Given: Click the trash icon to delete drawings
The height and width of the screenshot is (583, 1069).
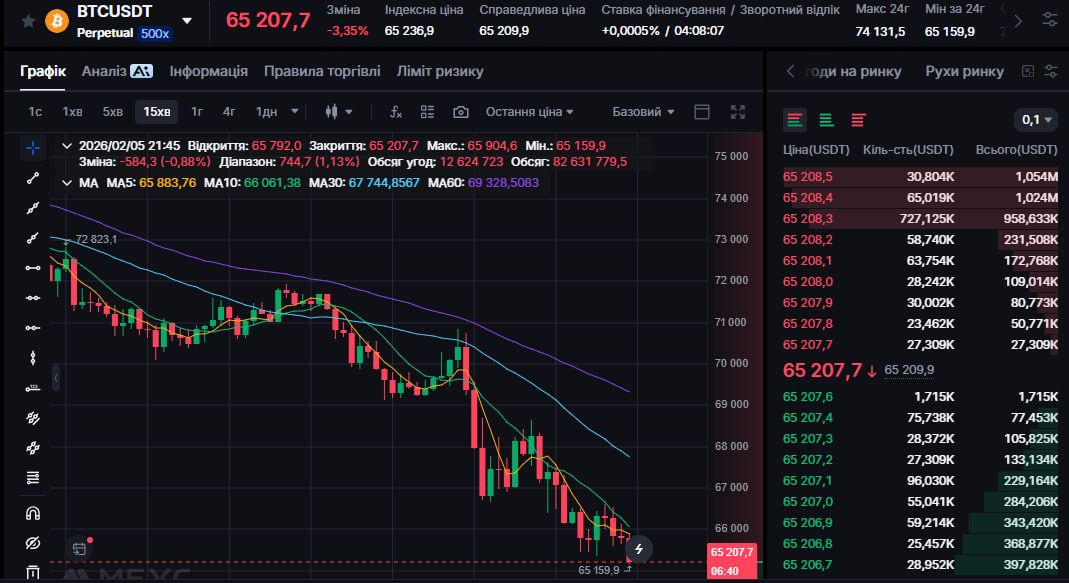Looking at the screenshot, I should pyautogui.click(x=33, y=573).
